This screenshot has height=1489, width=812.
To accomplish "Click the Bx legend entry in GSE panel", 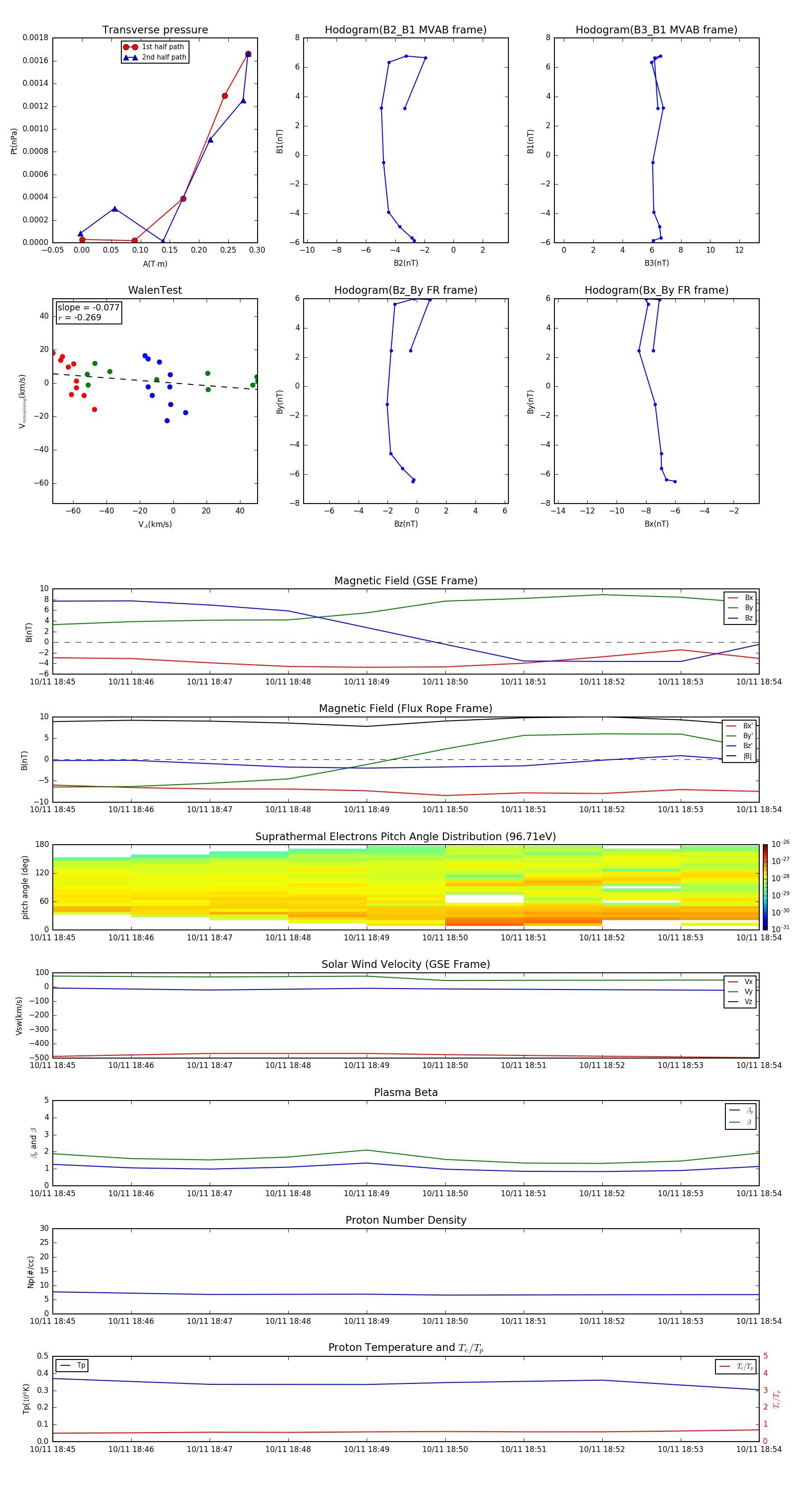I will coord(740,598).
